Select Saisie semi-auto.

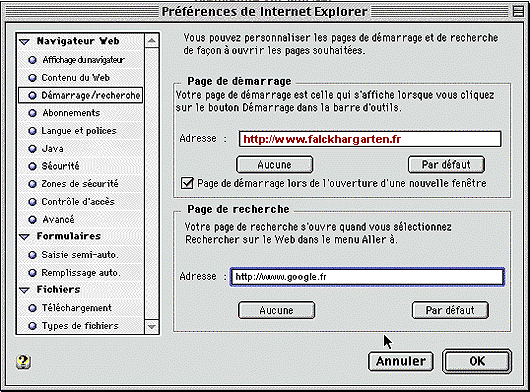pyautogui.click(x=80, y=255)
